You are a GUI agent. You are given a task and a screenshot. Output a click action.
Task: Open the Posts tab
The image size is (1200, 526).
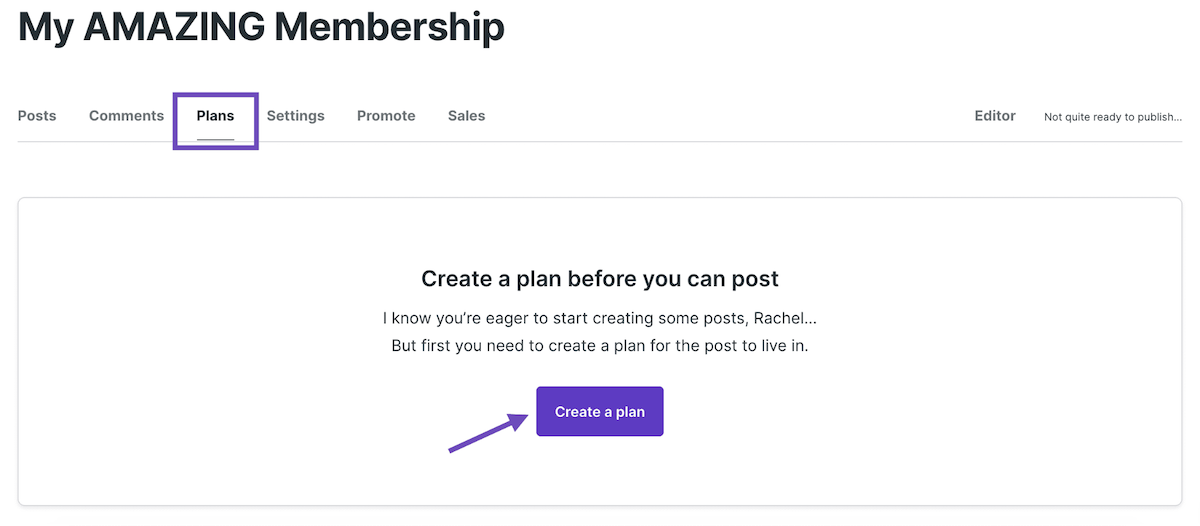[x=37, y=116]
